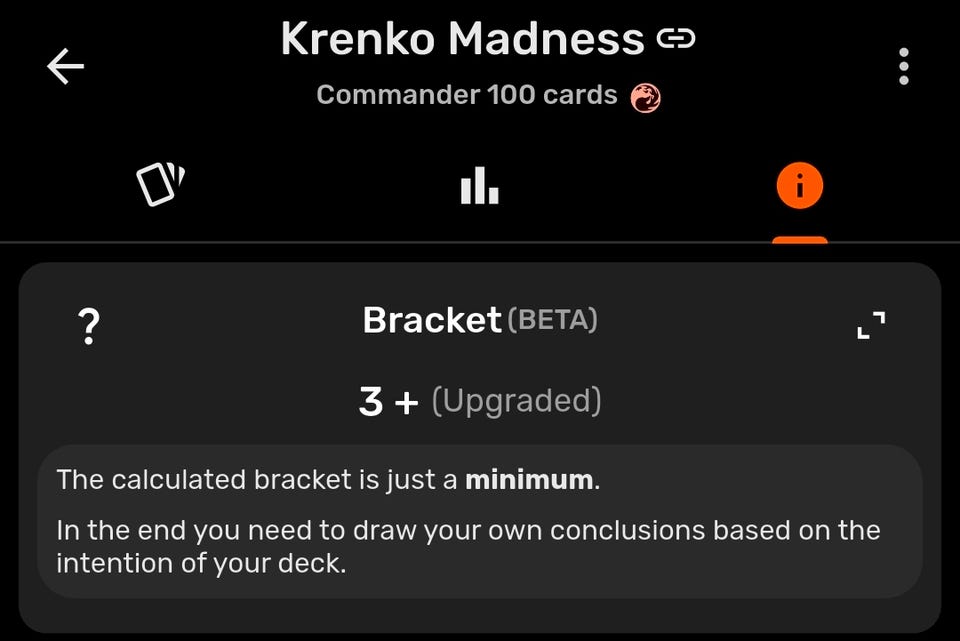The image size is (960, 641).
Task: Click the bold word minimum
Action: [x=529, y=480]
